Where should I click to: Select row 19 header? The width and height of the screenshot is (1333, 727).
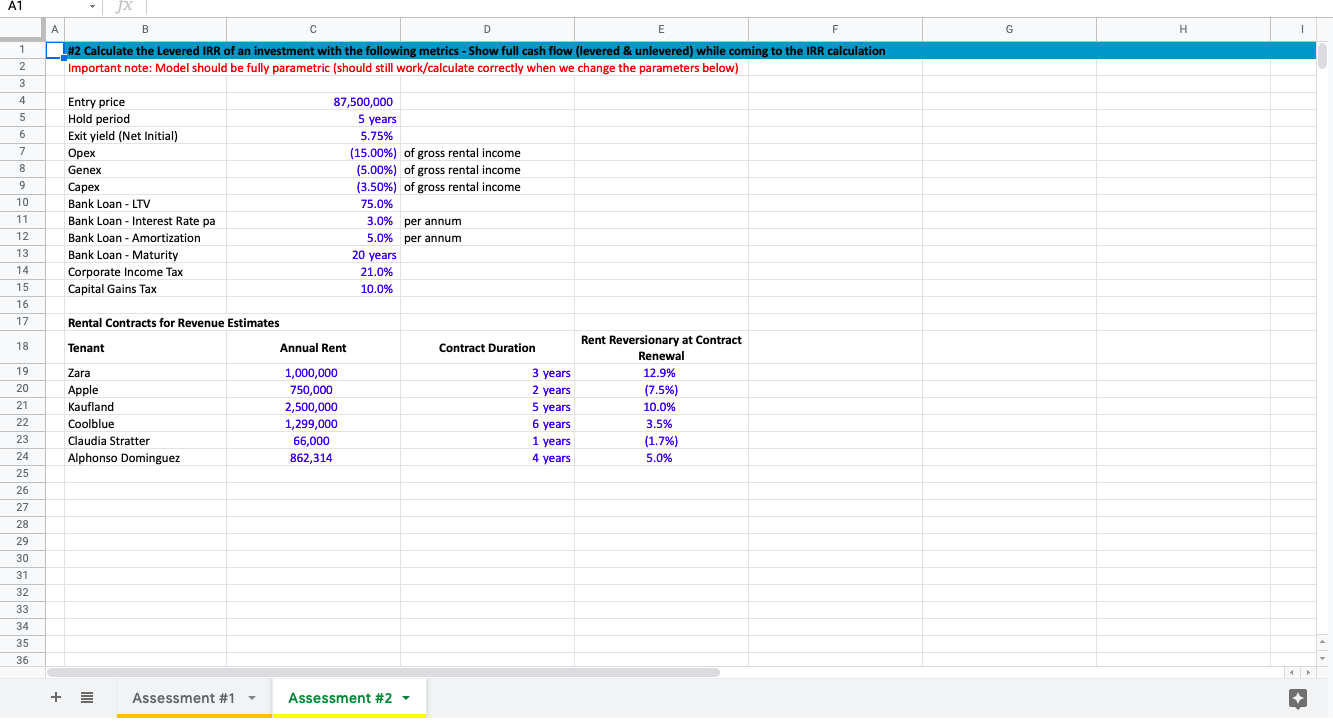(21, 372)
